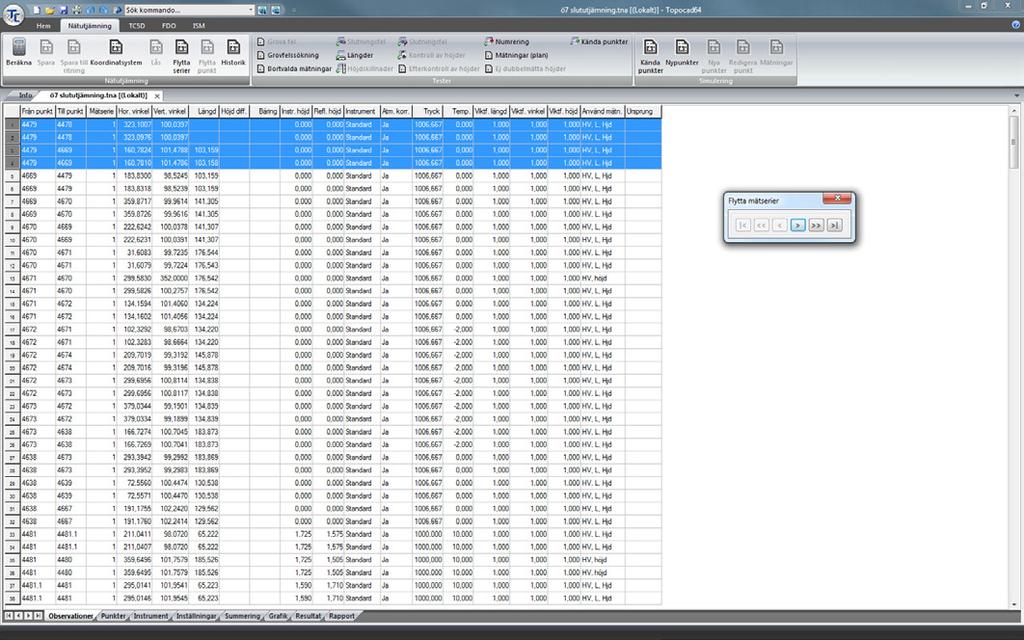Click the last-sheet arrow at bottom tab bar
This screenshot has width=1024, height=640.
(x=38, y=616)
